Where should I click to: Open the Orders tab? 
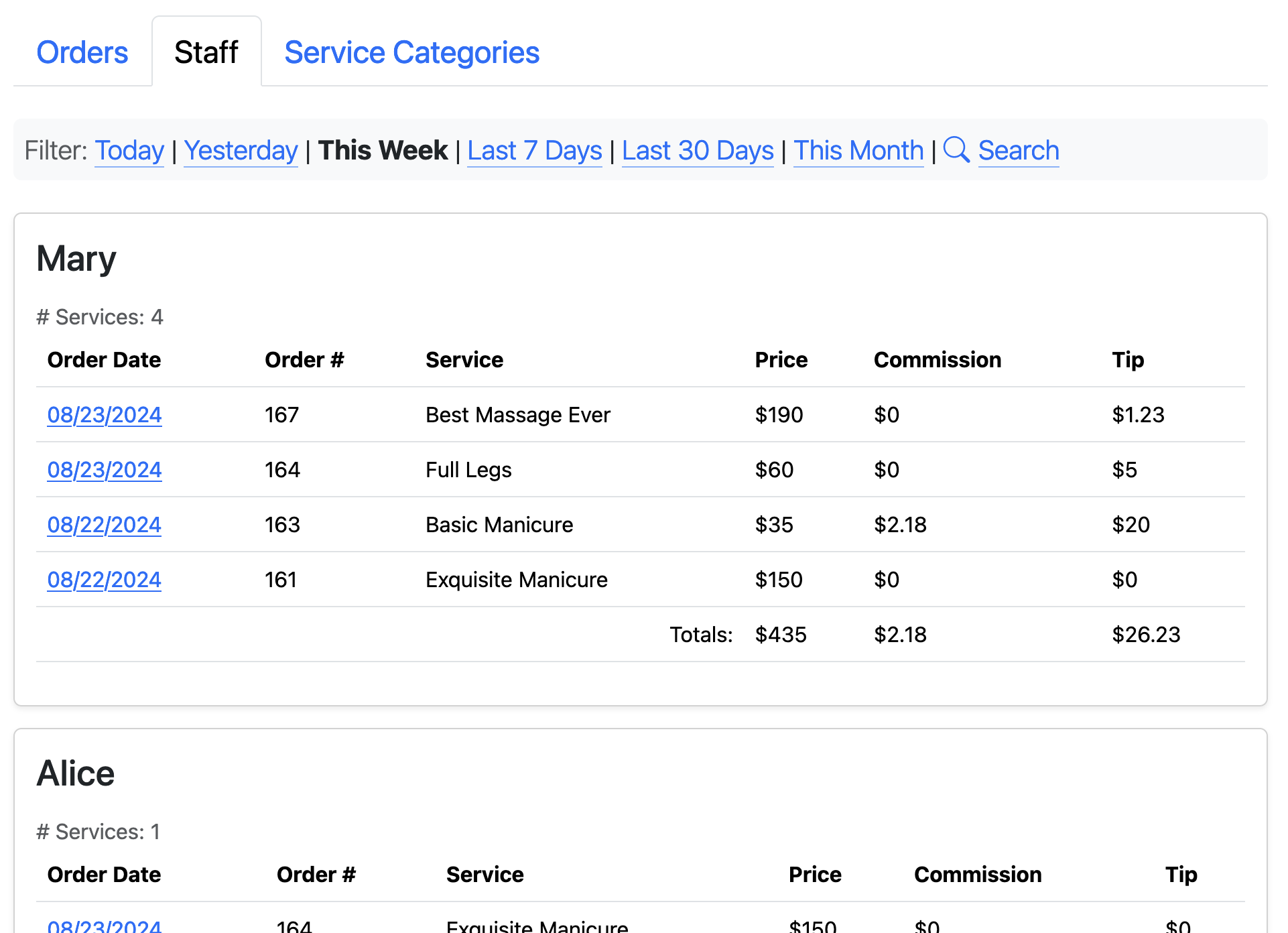(x=82, y=52)
